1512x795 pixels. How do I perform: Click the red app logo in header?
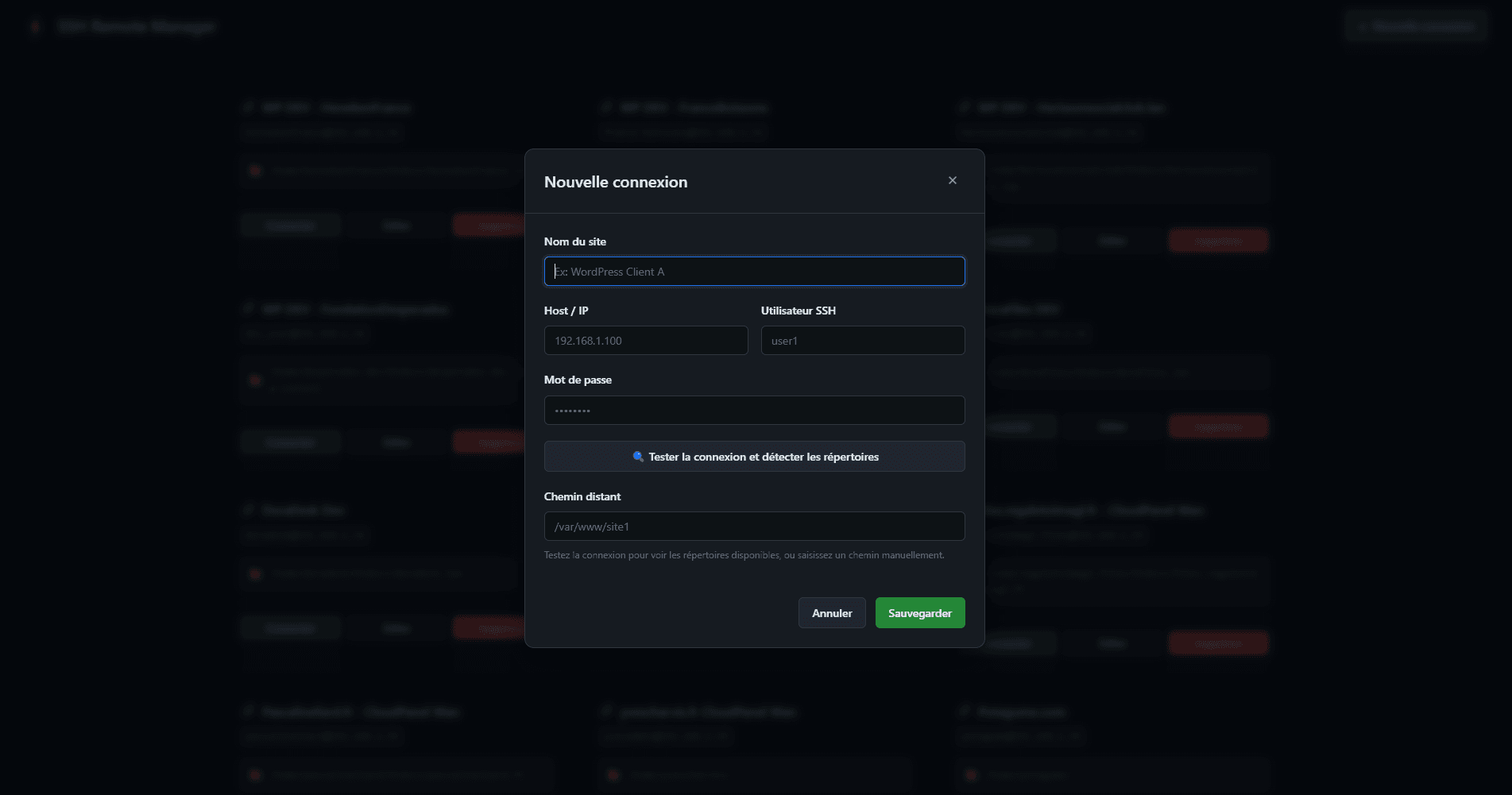(35, 27)
